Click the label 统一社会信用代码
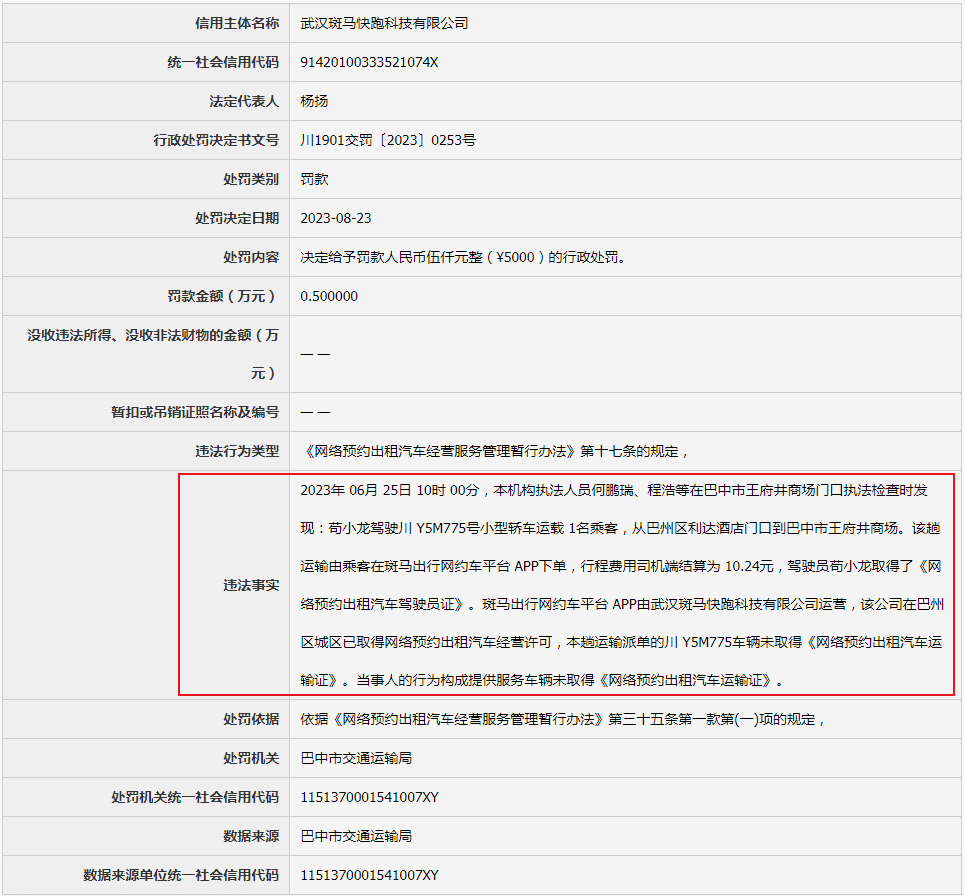965x896 pixels. point(223,62)
